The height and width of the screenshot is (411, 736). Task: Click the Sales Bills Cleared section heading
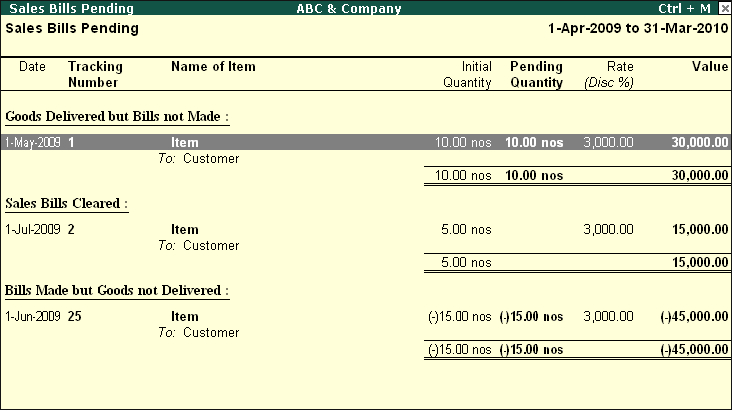67,204
